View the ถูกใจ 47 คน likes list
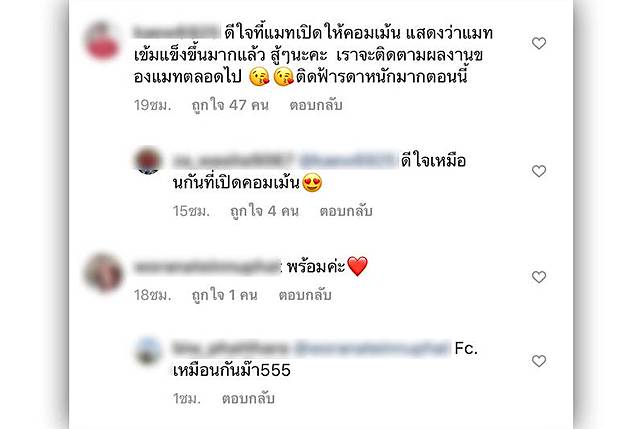 pos(230,106)
